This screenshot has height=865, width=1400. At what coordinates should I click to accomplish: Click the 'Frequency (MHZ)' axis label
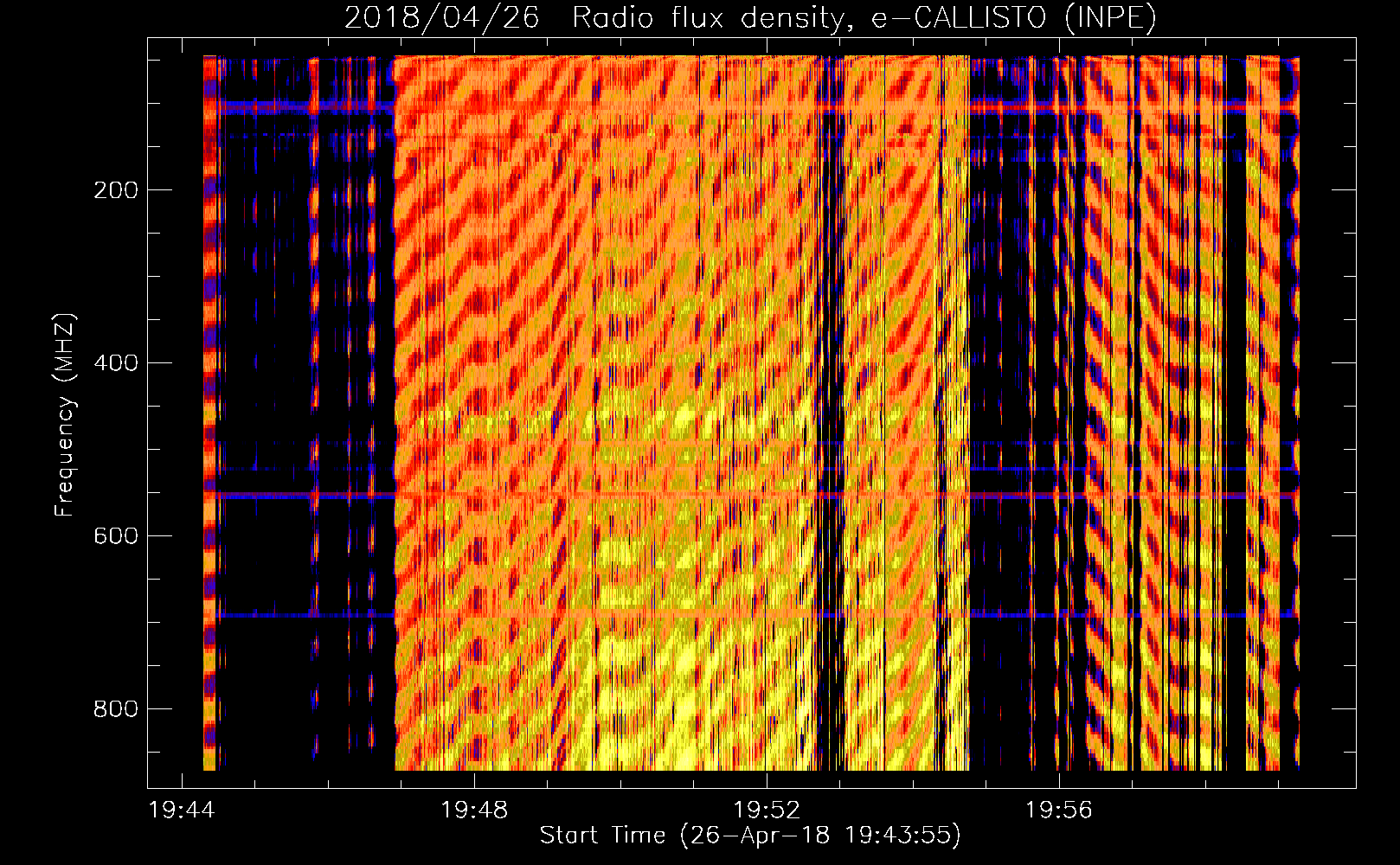coord(65,414)
